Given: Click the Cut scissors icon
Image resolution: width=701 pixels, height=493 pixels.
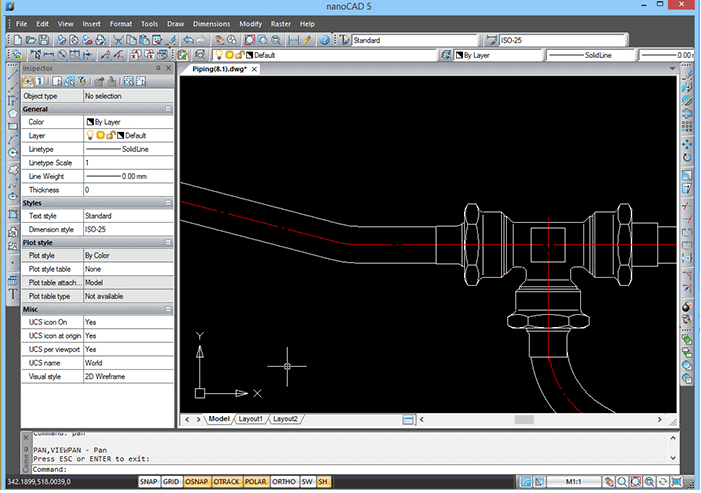Looking at the screenshot, I should pyautogui.click(x=119, y=40).
